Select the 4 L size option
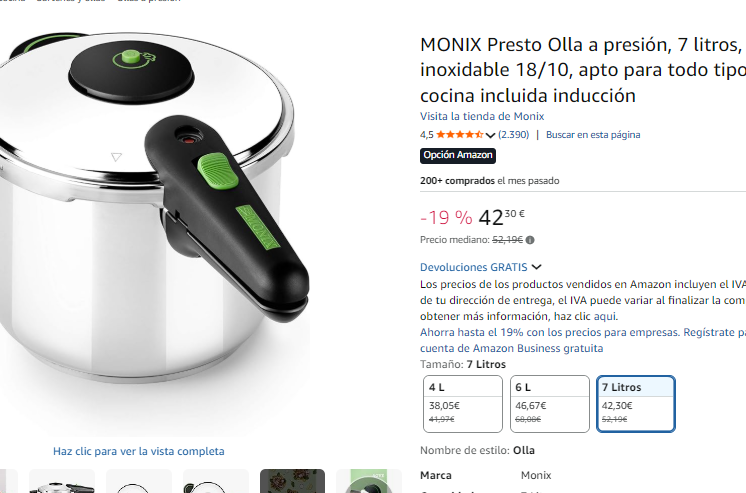Image resolution: width=746 pixels, height=493 pixels. click(x=462, y=404)
